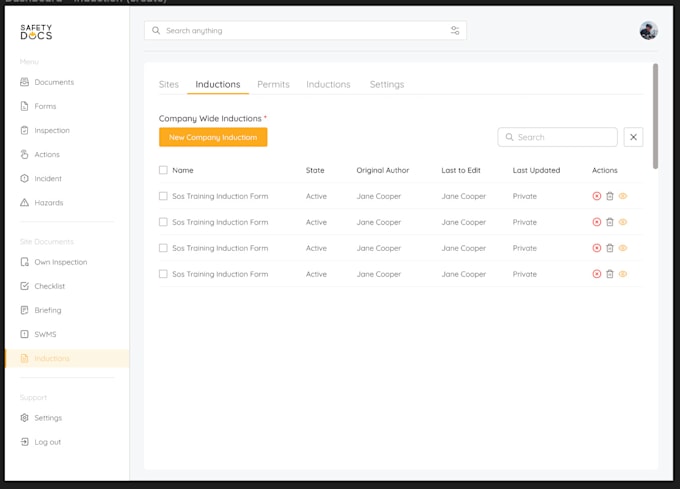The width and height of the screenshot is (680, 489).
Task: Open Settings under Support in the sidebar
Action: (41, 418)
